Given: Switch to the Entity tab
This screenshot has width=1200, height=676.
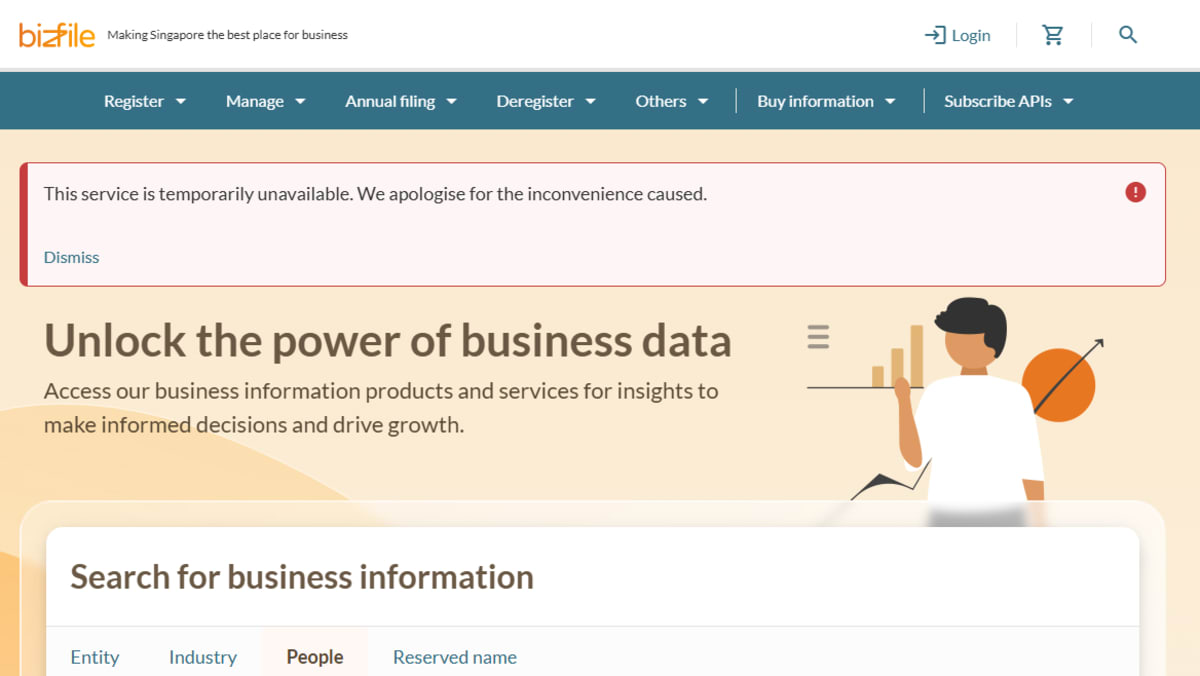Looking at the screenshot, I should [95, 657].
